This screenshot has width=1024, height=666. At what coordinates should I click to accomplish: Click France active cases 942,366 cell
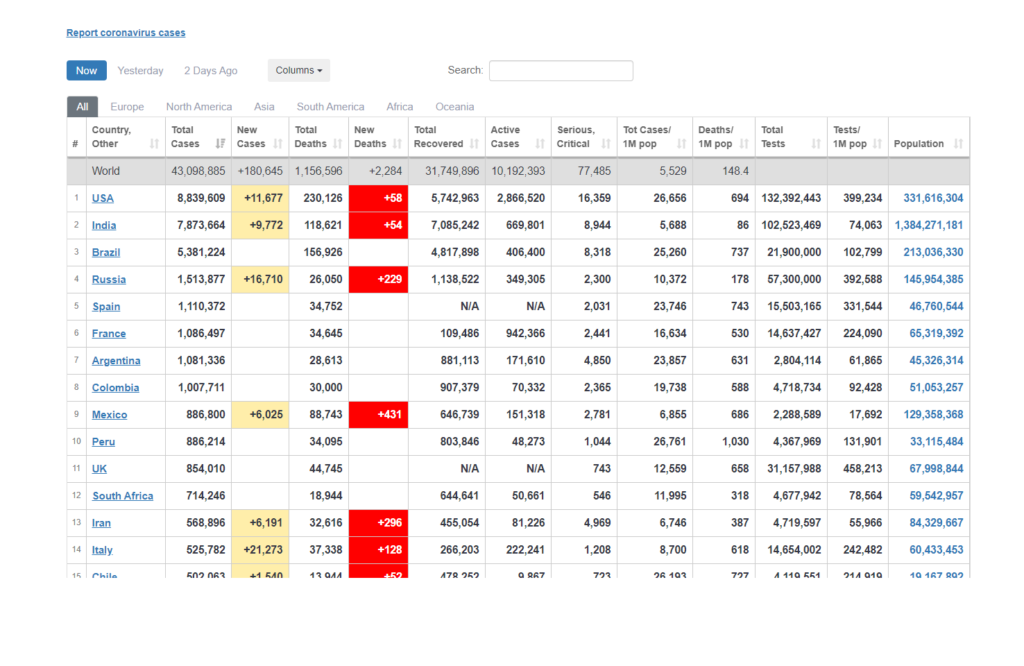519,334
